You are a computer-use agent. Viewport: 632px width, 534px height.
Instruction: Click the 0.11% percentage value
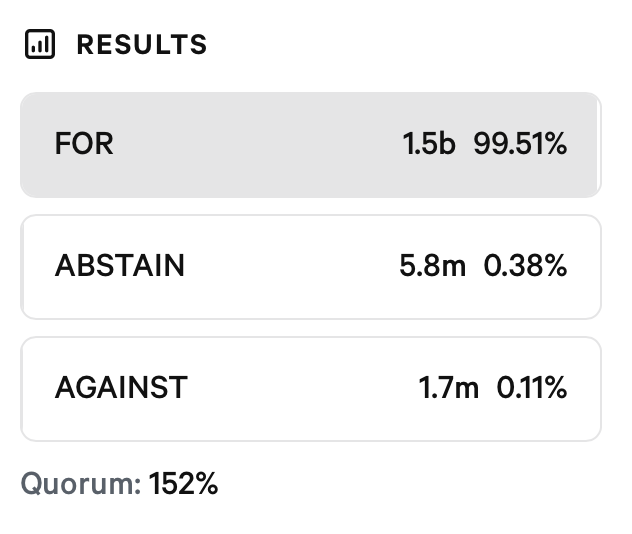[532, 388]
